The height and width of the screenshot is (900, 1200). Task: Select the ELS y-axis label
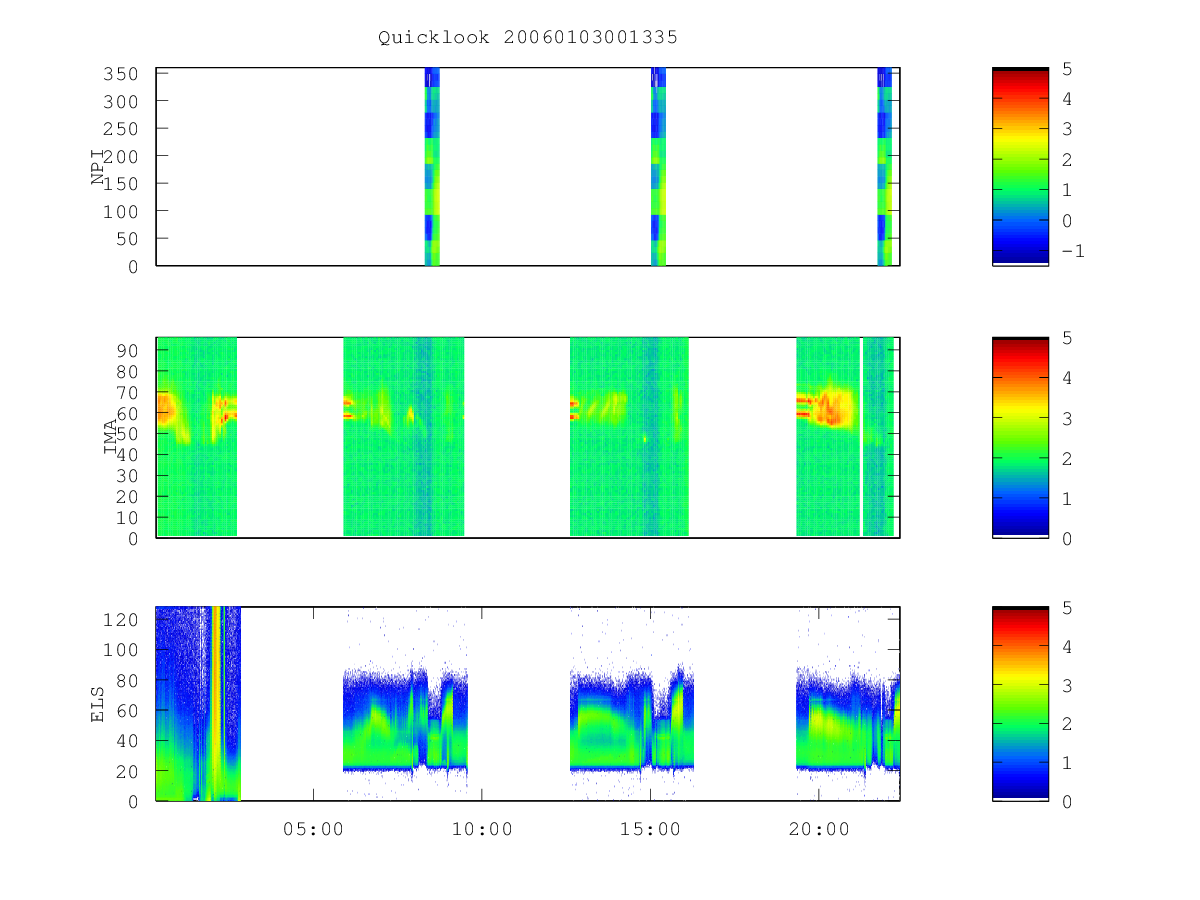tap(98, 704)
